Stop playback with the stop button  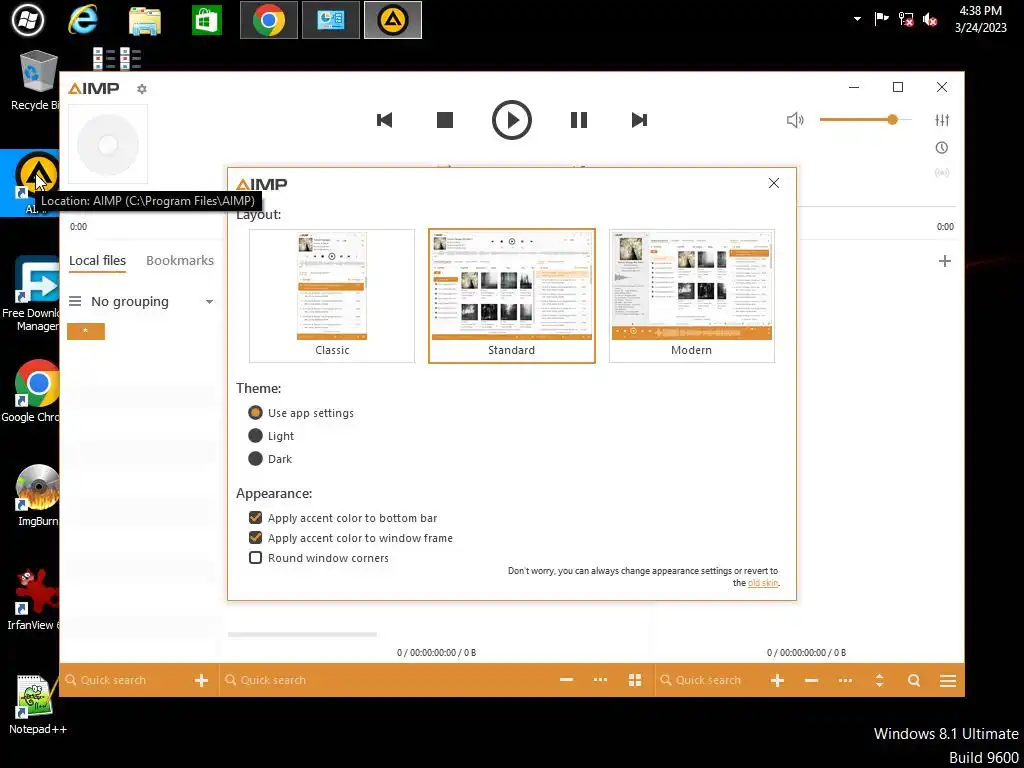445,120
